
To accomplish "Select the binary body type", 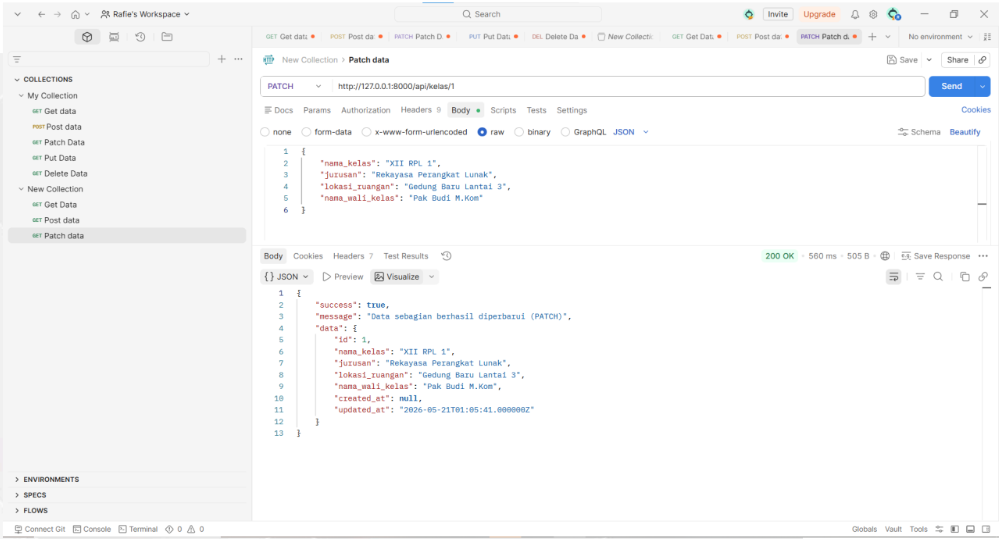I will tap(519, 132).
